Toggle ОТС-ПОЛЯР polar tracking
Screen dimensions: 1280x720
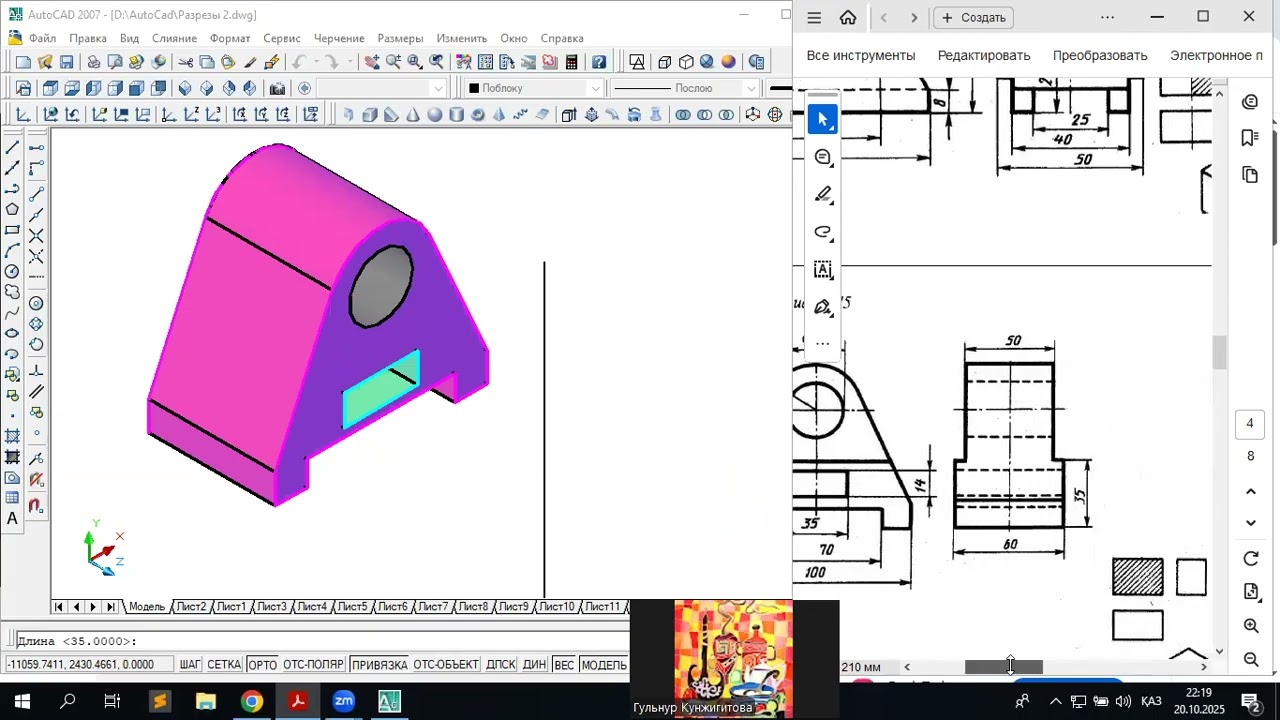coord(313,665)
